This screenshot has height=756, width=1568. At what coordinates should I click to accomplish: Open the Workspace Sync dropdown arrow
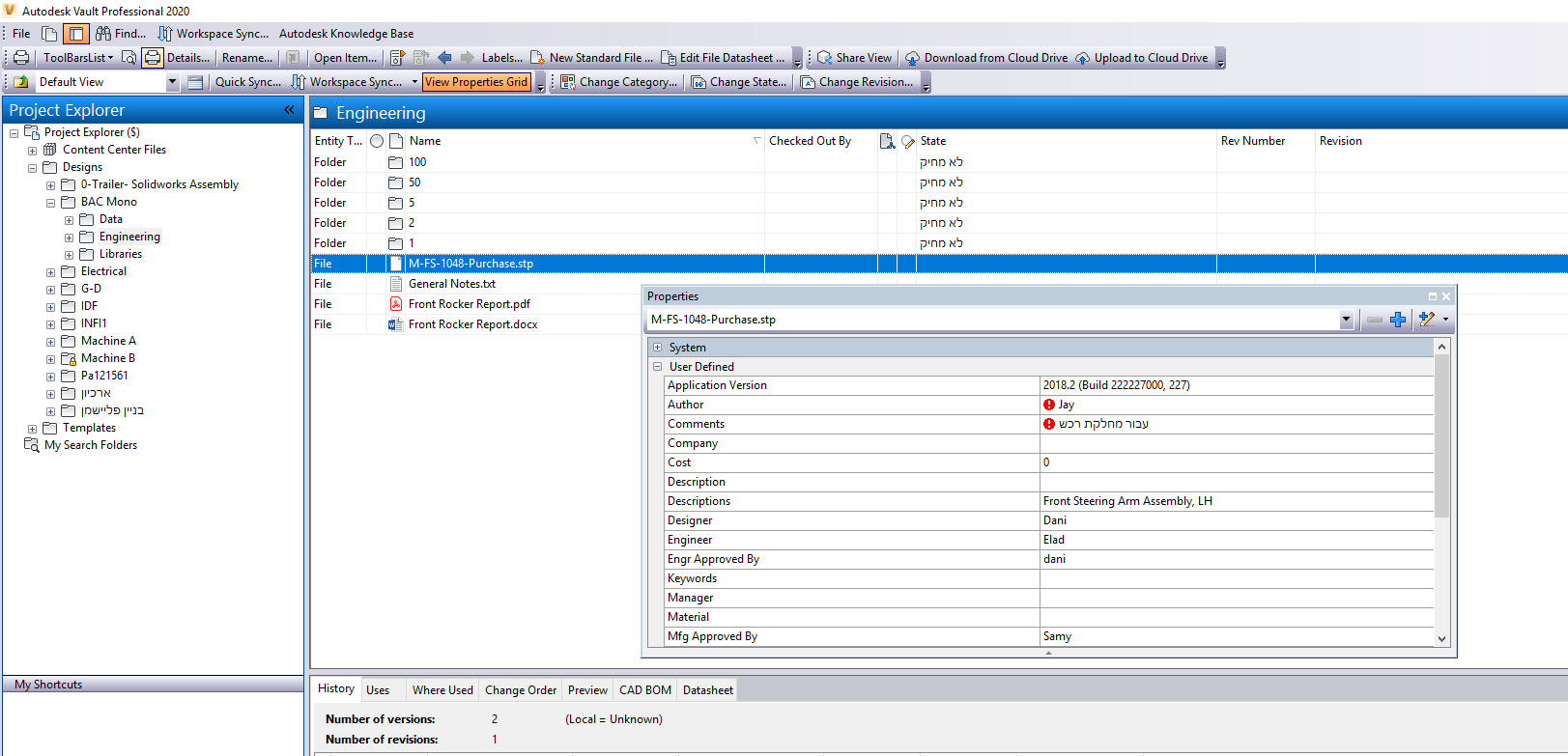pos(414,82)
